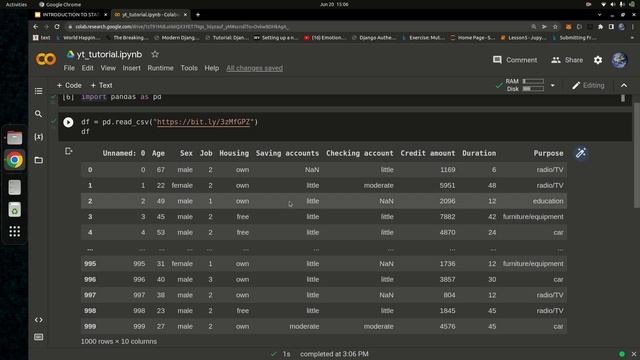
Task: Open the table of contents sidebar icon
Action: 38,91
